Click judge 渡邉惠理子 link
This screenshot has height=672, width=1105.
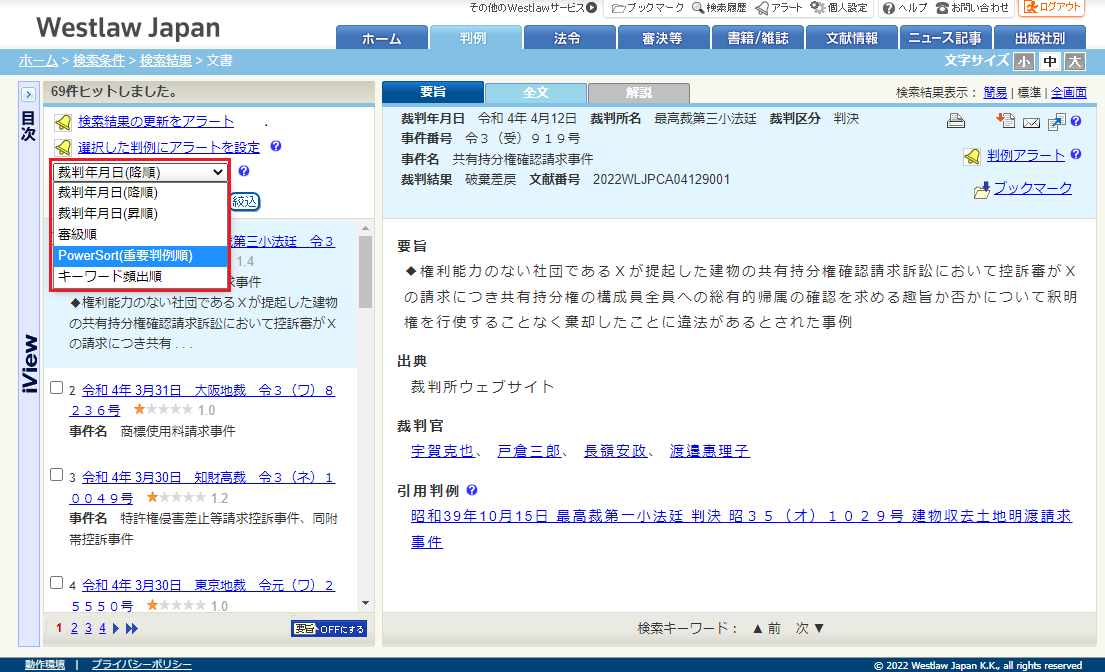coord(709,451)
